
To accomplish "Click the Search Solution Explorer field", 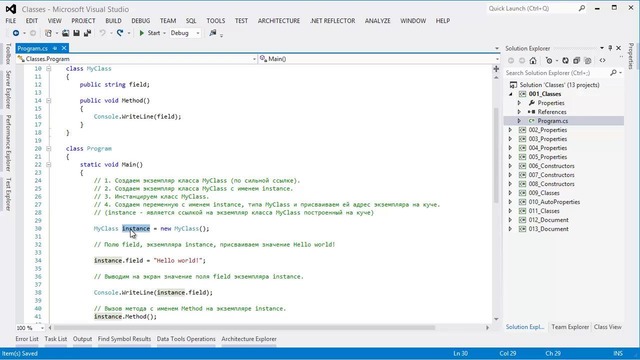I will tap(558, 73).
